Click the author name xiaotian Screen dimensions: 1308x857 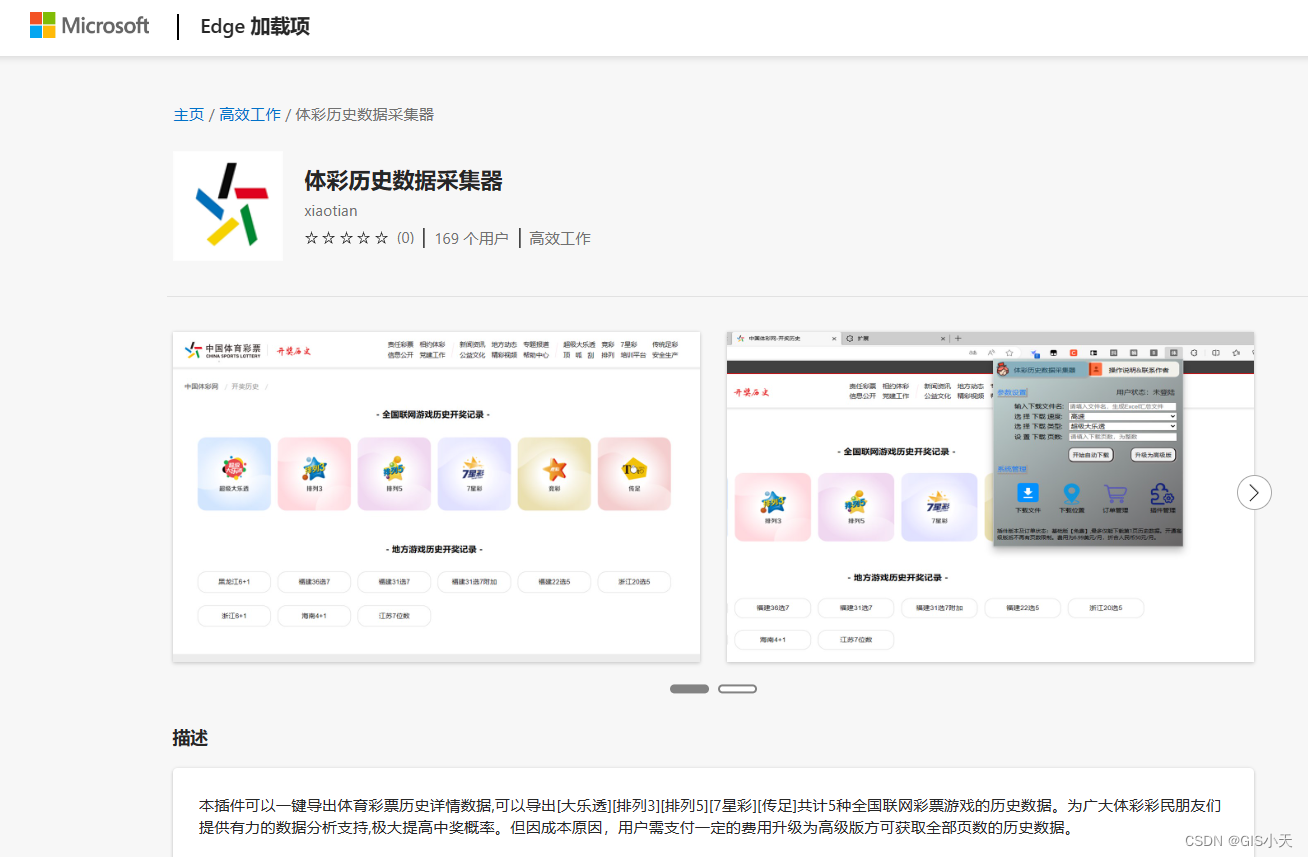point(331,211)
